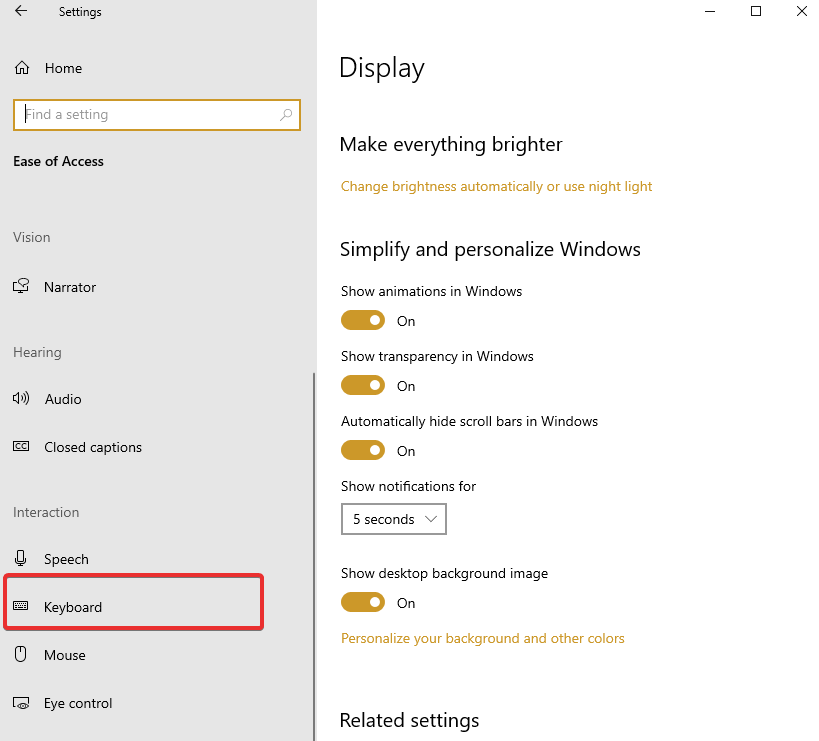Open Personalize your background and other colors
Image resolution: width=819 pixels, height=741 pixels.
coord(483,637)
